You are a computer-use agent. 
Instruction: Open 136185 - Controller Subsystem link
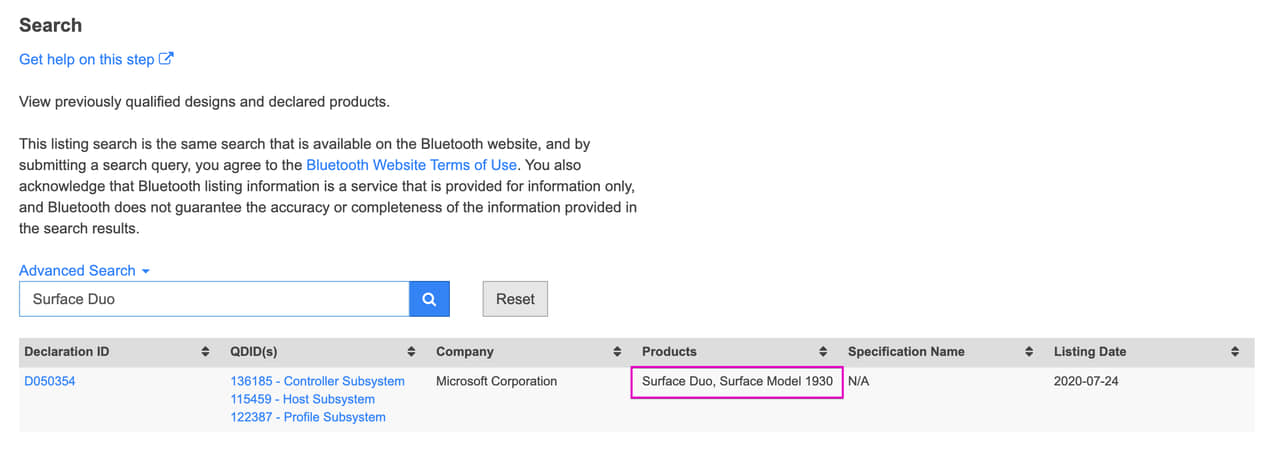317,381
